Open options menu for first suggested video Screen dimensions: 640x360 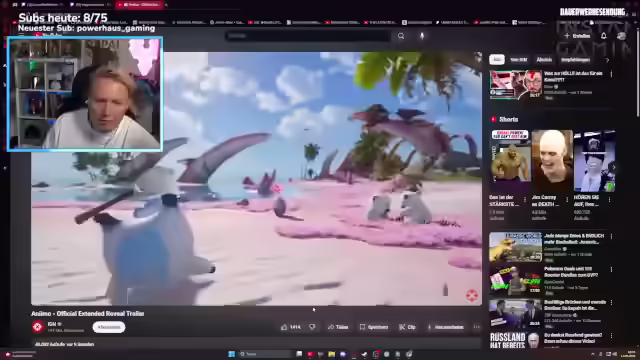click(611, 74)
